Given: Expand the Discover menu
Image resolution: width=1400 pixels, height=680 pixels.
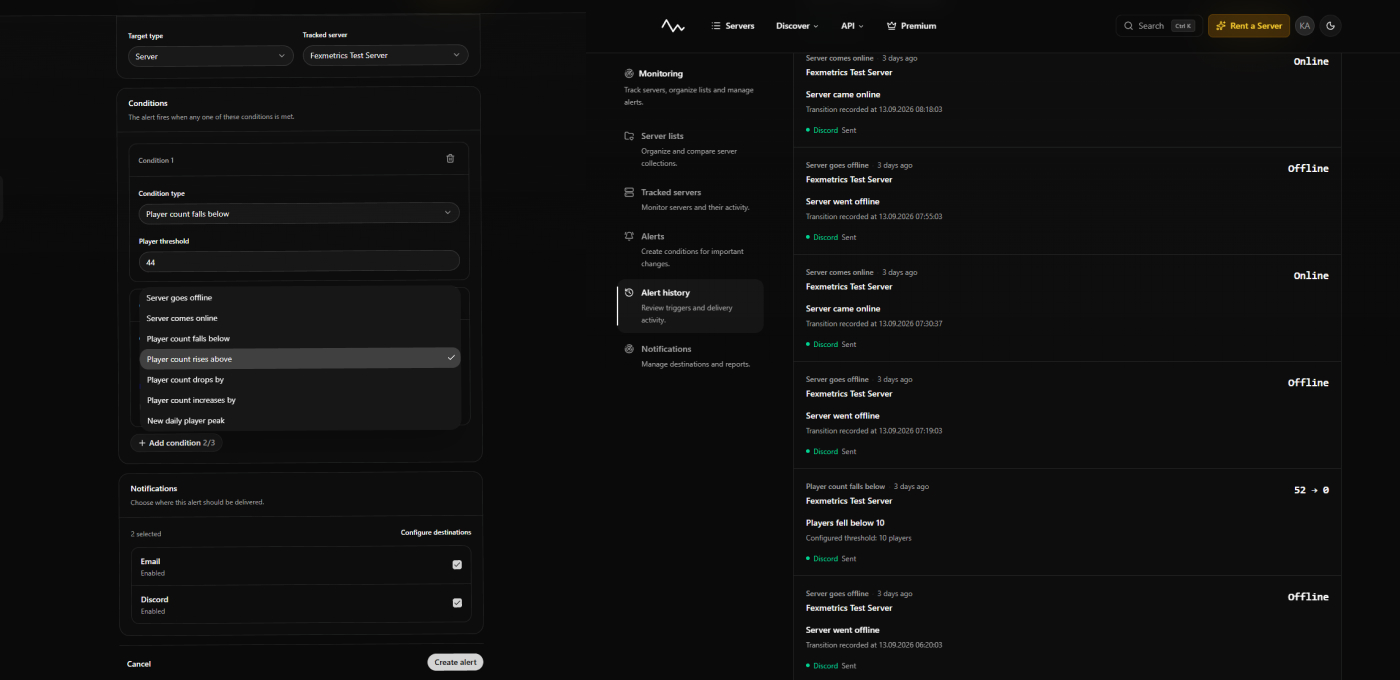Looking at the screenshot, I should click(797, 26).
